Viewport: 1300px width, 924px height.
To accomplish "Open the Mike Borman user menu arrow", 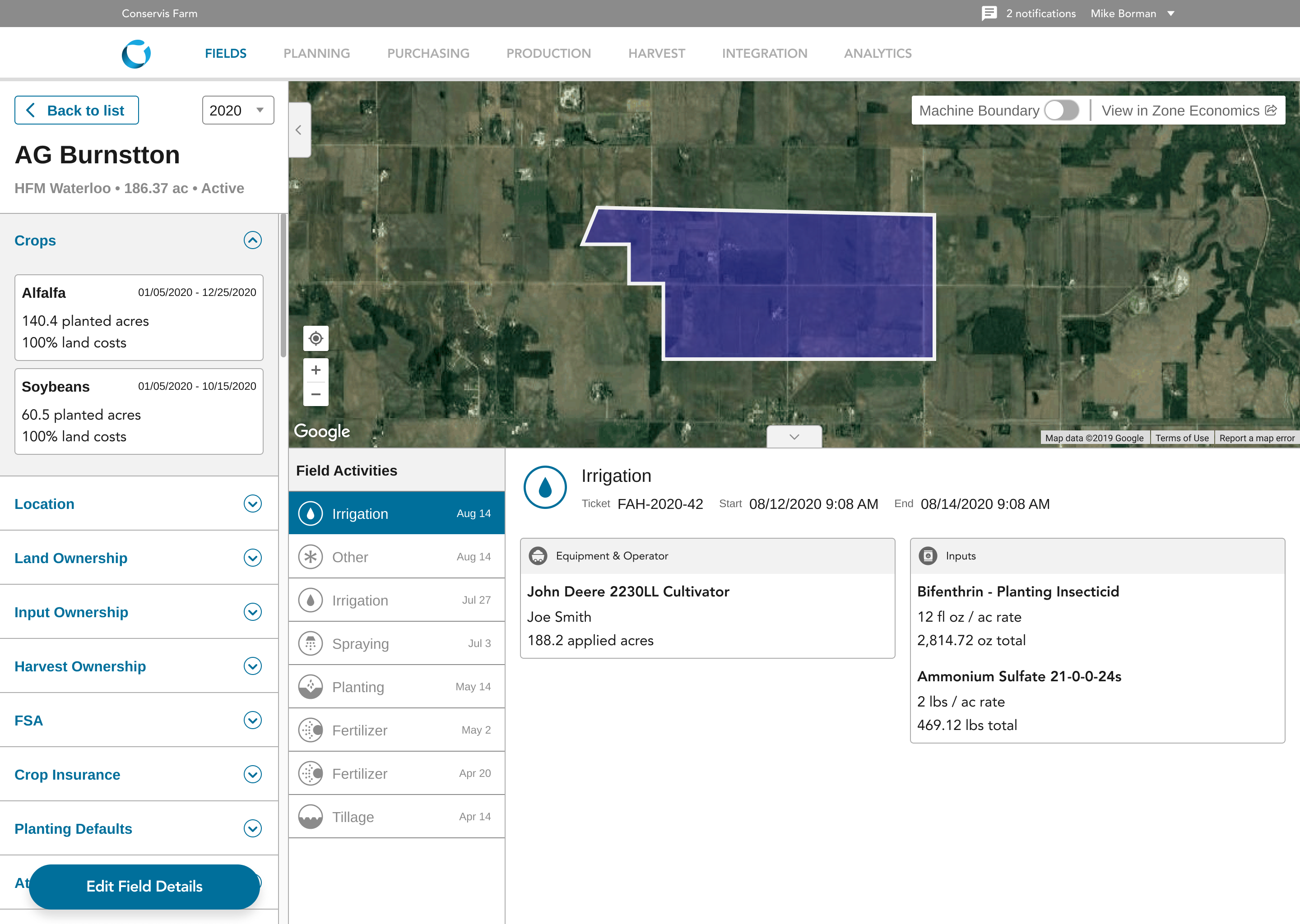I will pyautogui.click(x=1171, y=13).
